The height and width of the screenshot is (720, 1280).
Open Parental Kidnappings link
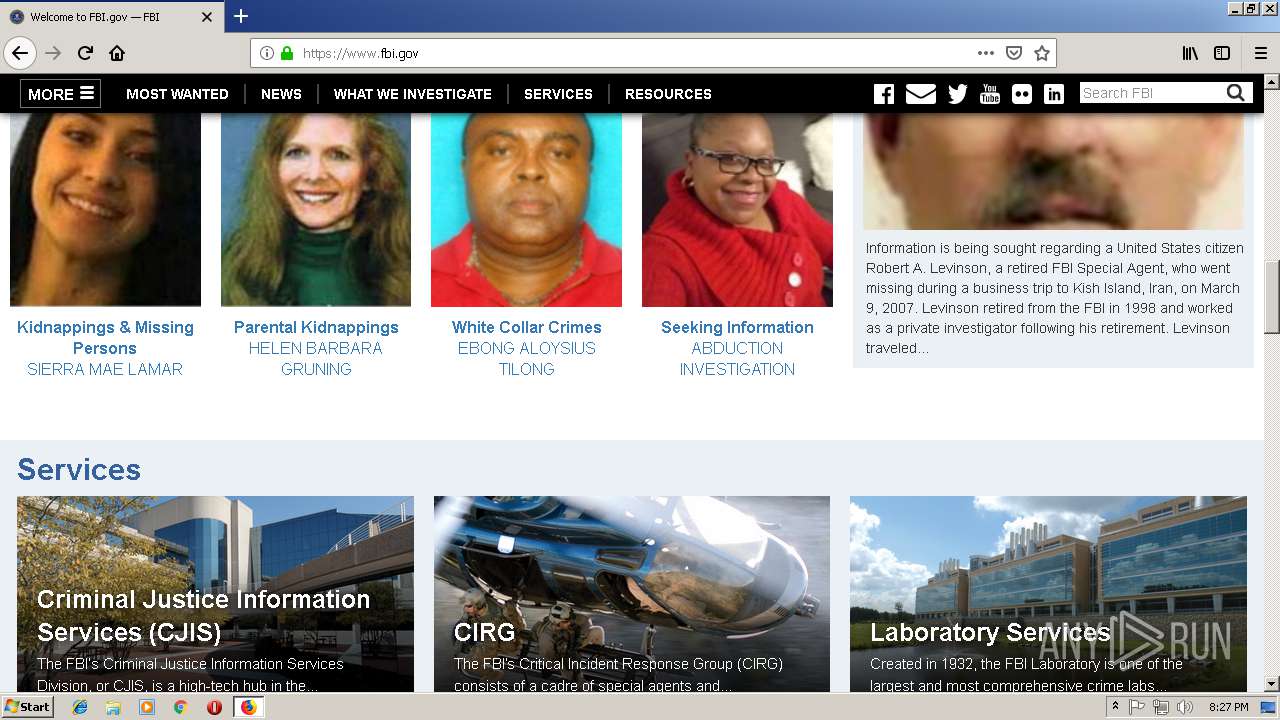316,327
